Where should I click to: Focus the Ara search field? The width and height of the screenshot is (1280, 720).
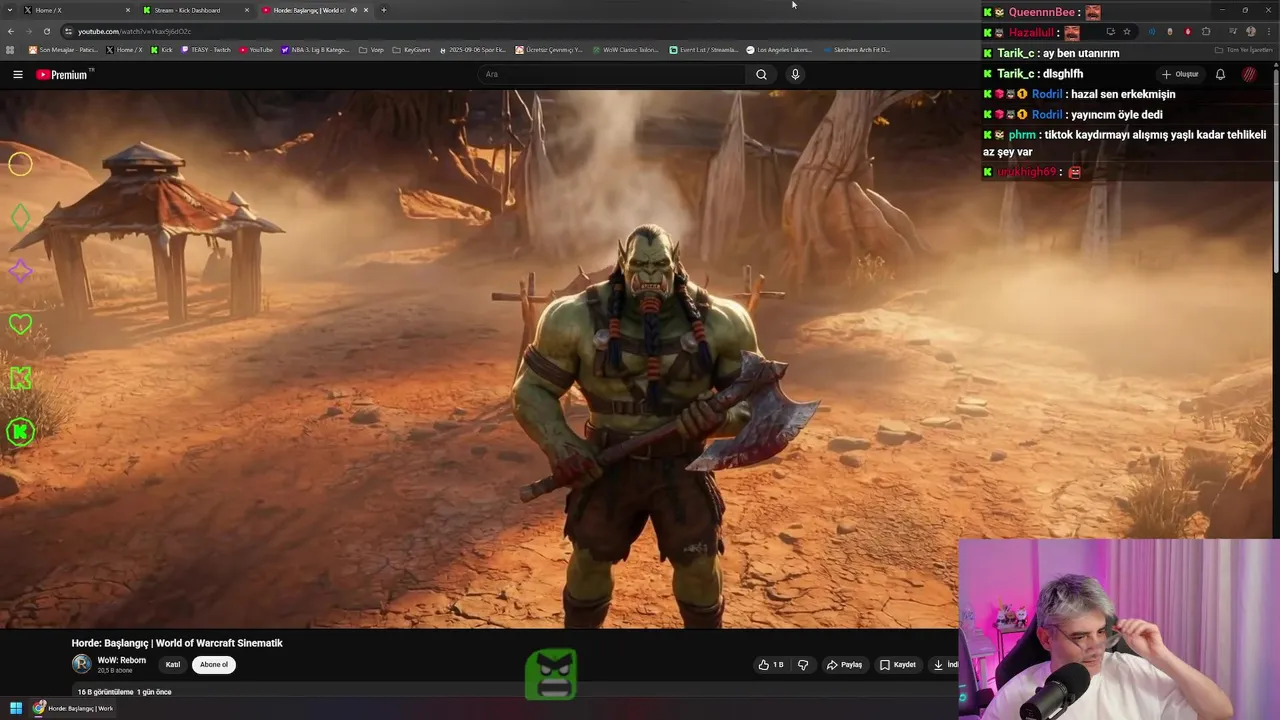coord(612,74)
